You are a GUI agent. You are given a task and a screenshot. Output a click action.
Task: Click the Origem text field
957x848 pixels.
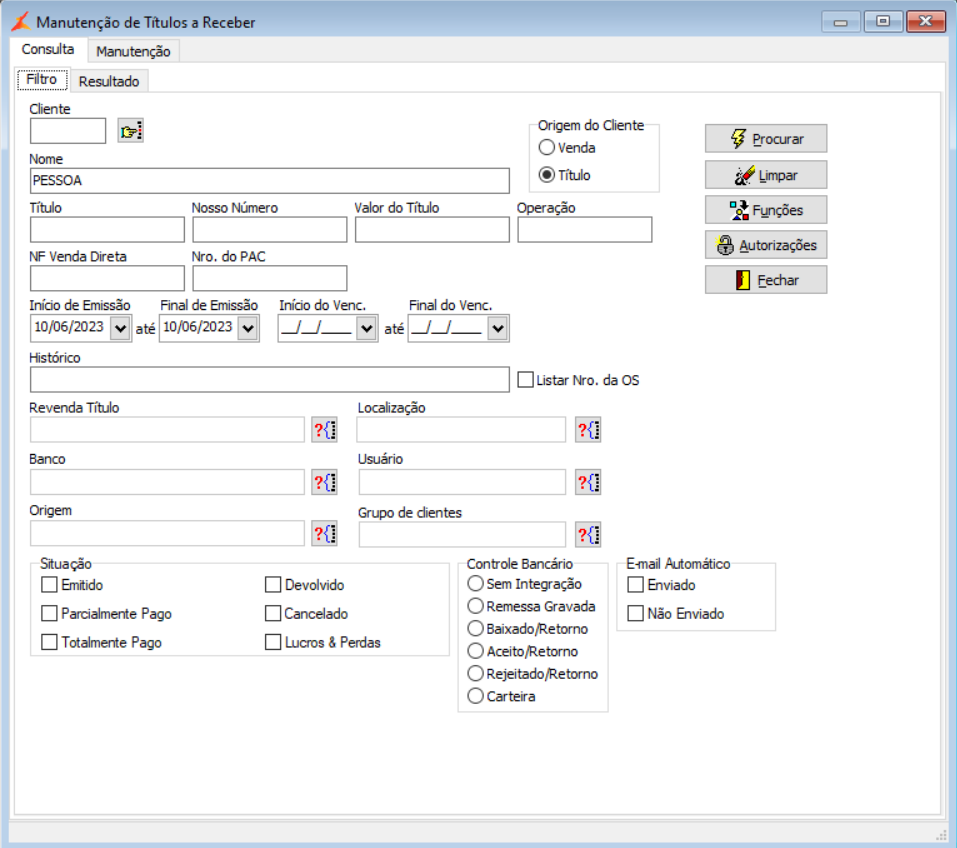pyautogui.click(x=167, y=534)
